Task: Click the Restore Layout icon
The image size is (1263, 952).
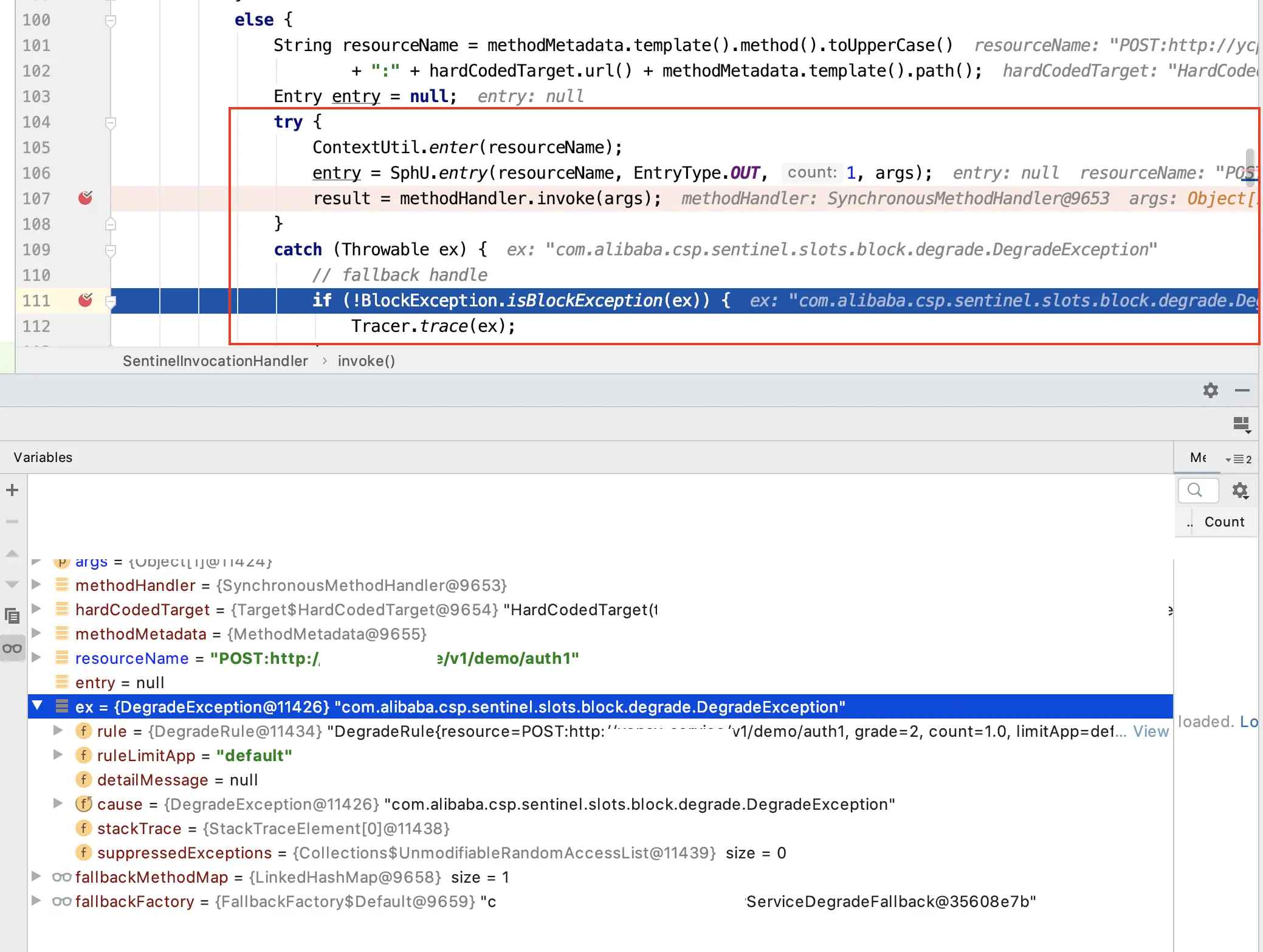Action: click(x=1242, y=424)
